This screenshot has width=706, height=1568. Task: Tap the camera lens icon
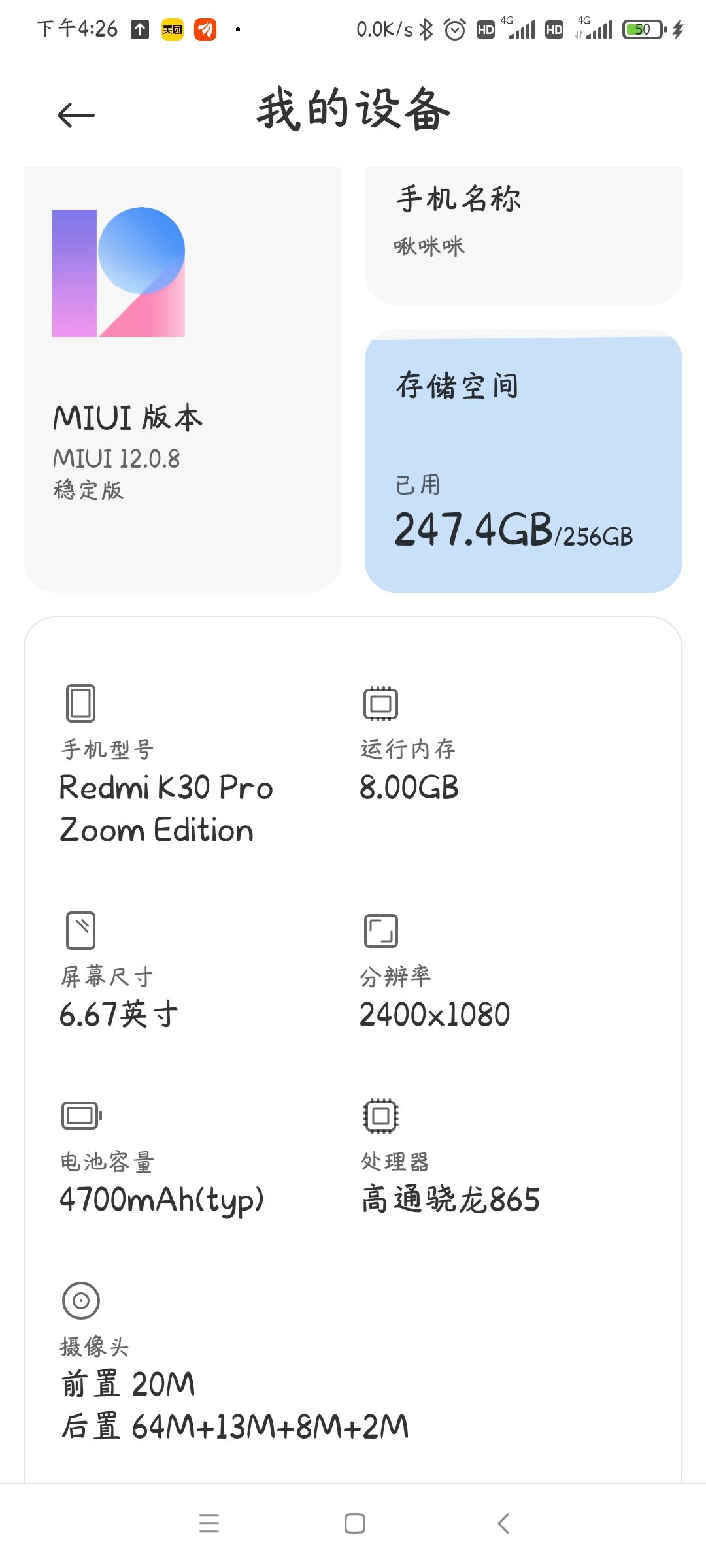tap(80, 1300)
